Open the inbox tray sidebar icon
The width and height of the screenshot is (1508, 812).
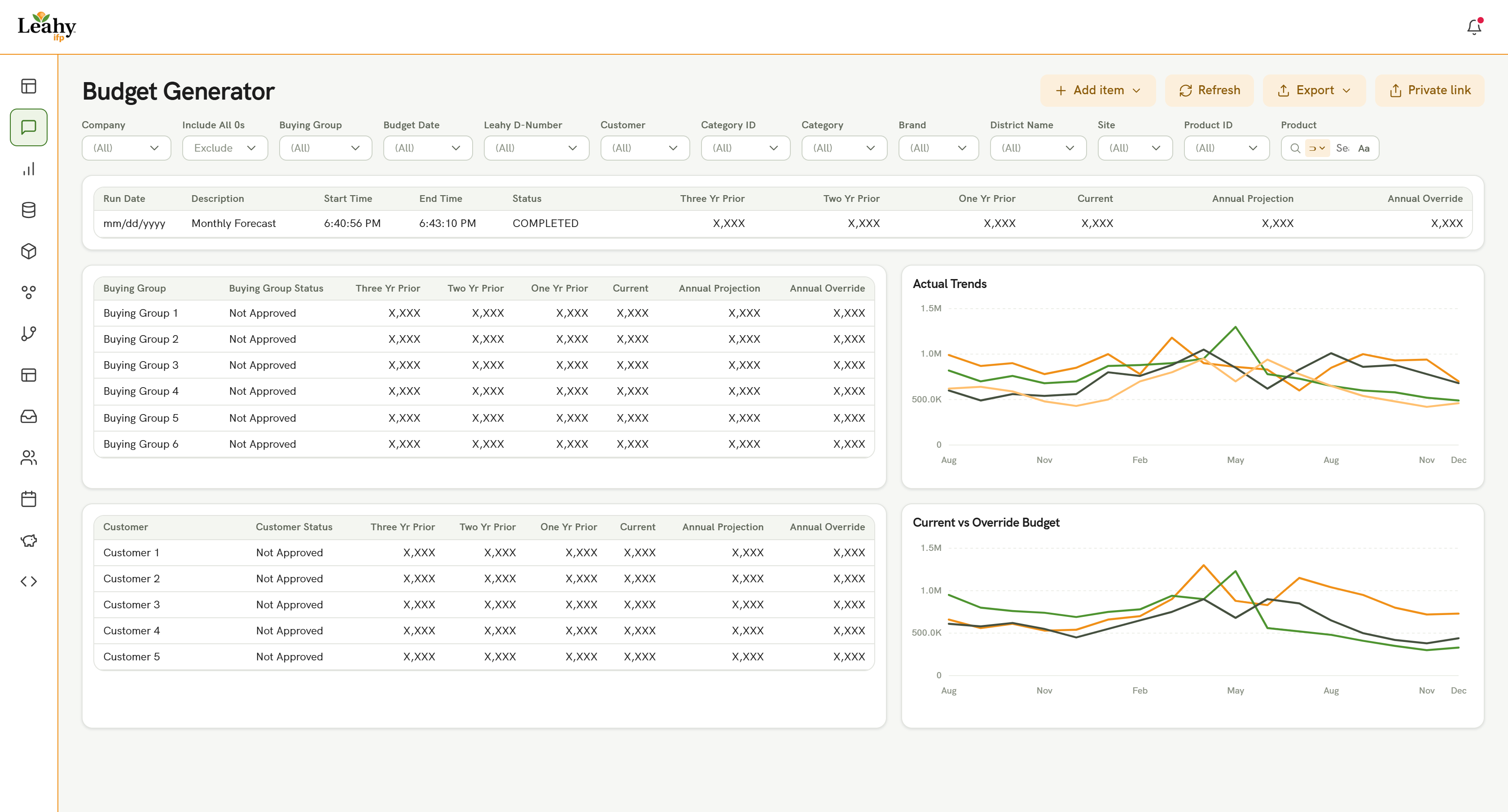(x=29, y=416)
